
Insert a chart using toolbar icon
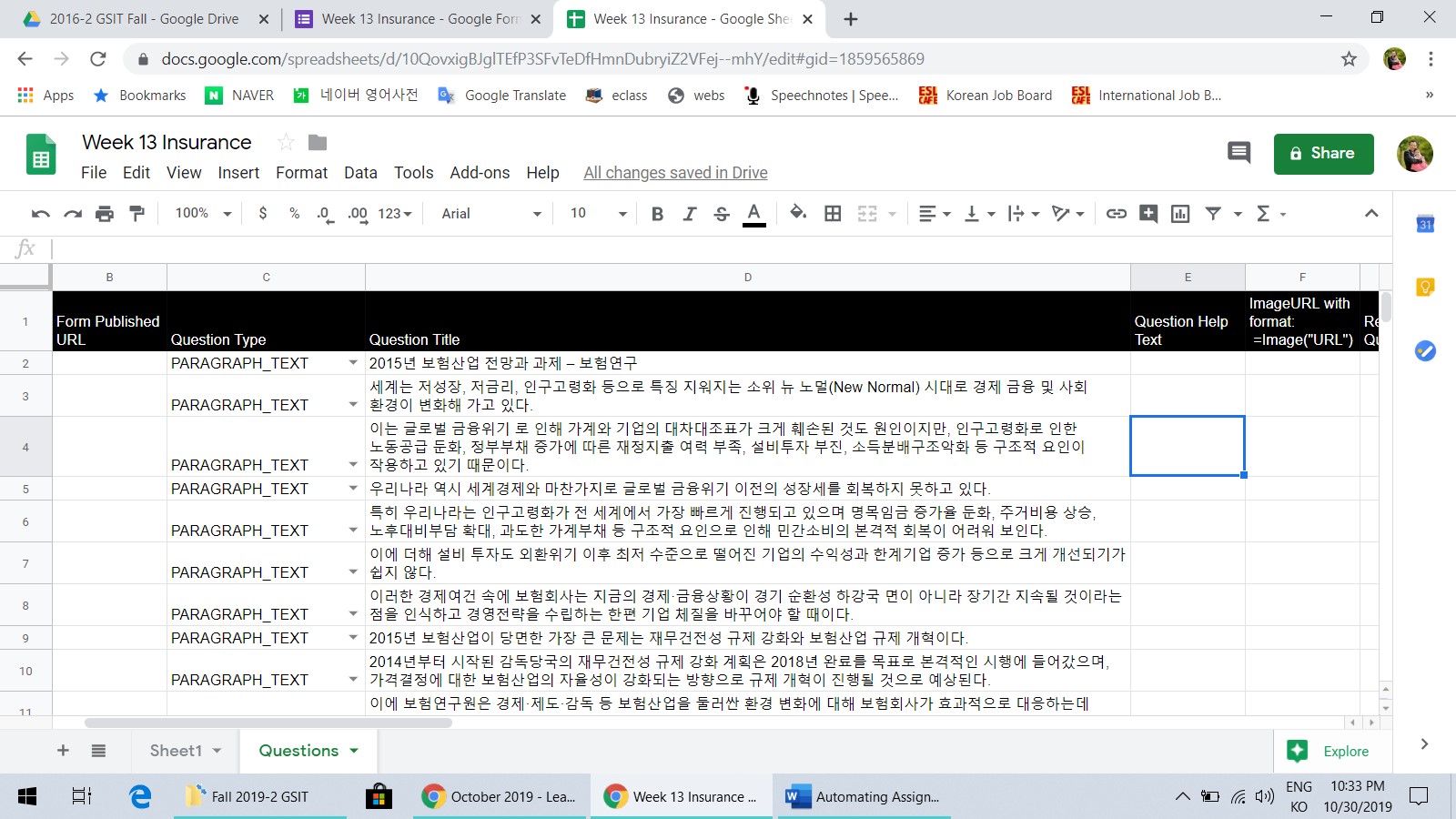click(x=1180, y=214)
